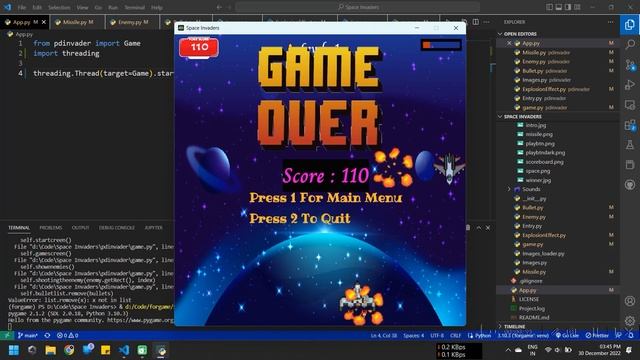This screenshot has width=640, height=360.
Task: Click the UTF-8 encoding indicator
Action: (437, 335)
